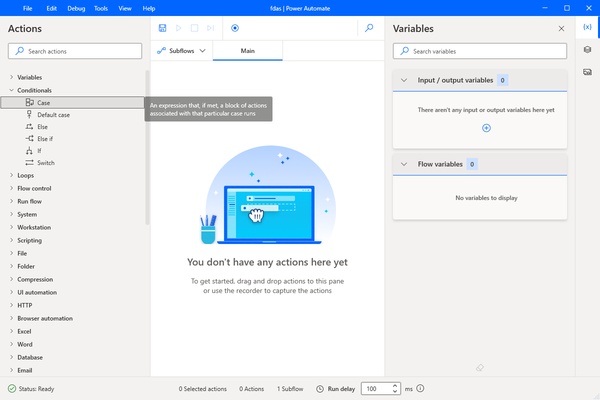Open the UI elements sidebar icon
600x400 pixels.
click(x=587, y=49)
